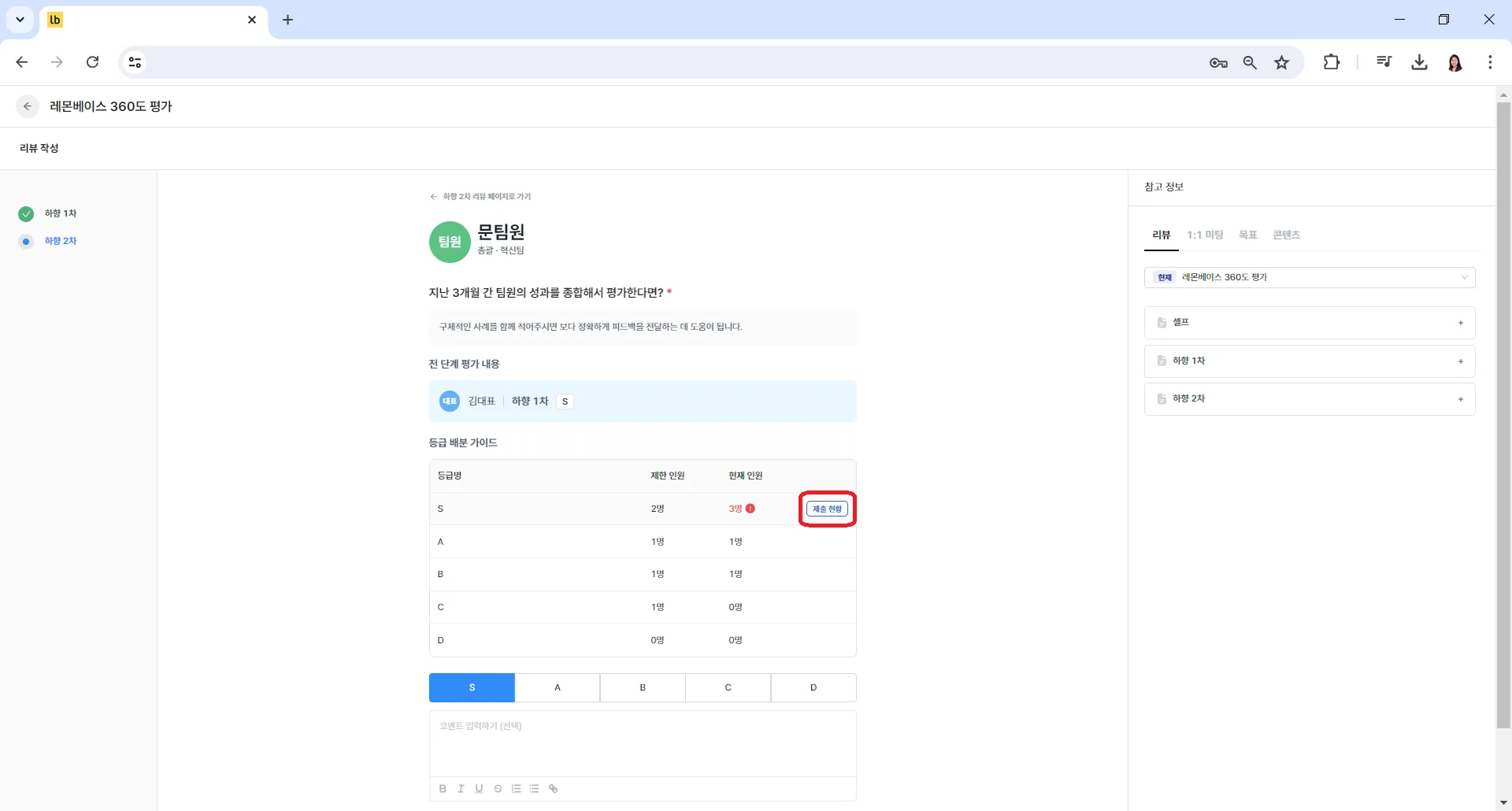1512x811 pixels.
Task: Open the password manager key icon
Action: click(x=1218, y=62)
